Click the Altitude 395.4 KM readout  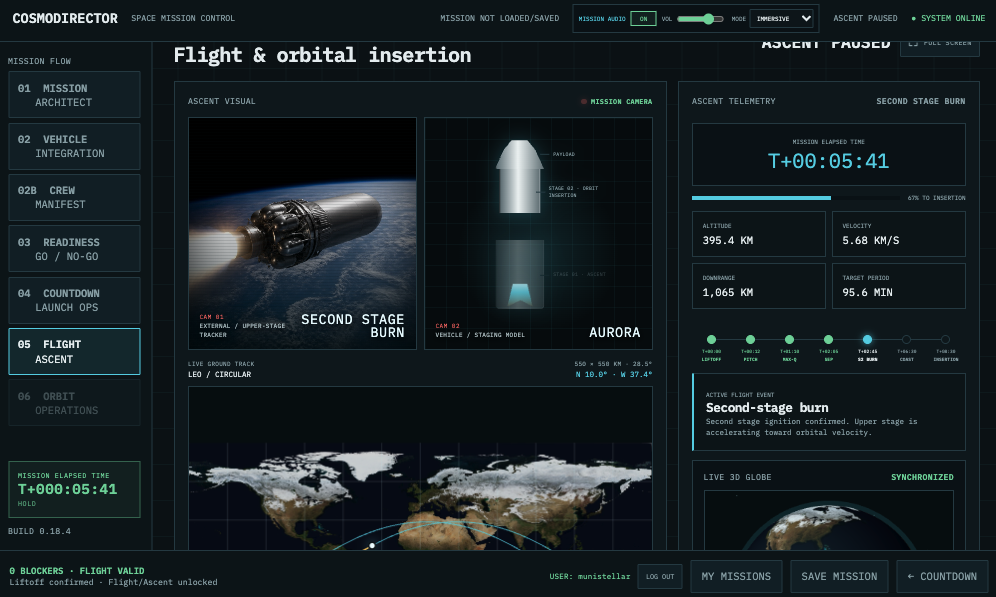coord(758,234)
